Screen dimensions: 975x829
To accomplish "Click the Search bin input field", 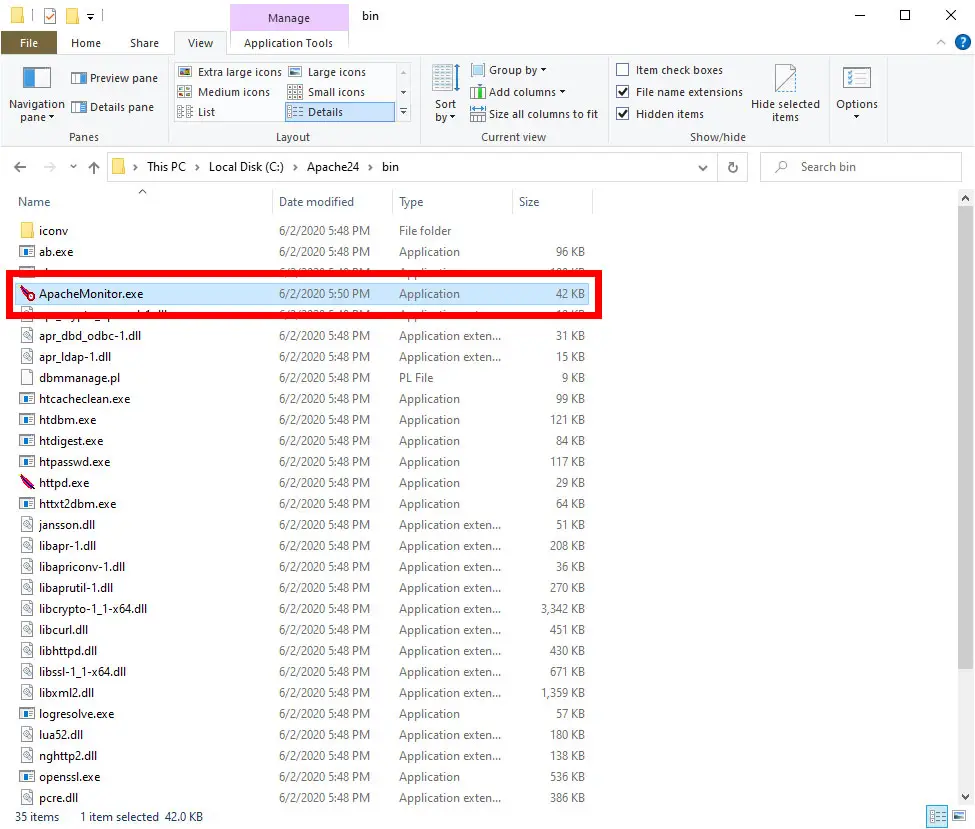I will [x=861, y=167].
